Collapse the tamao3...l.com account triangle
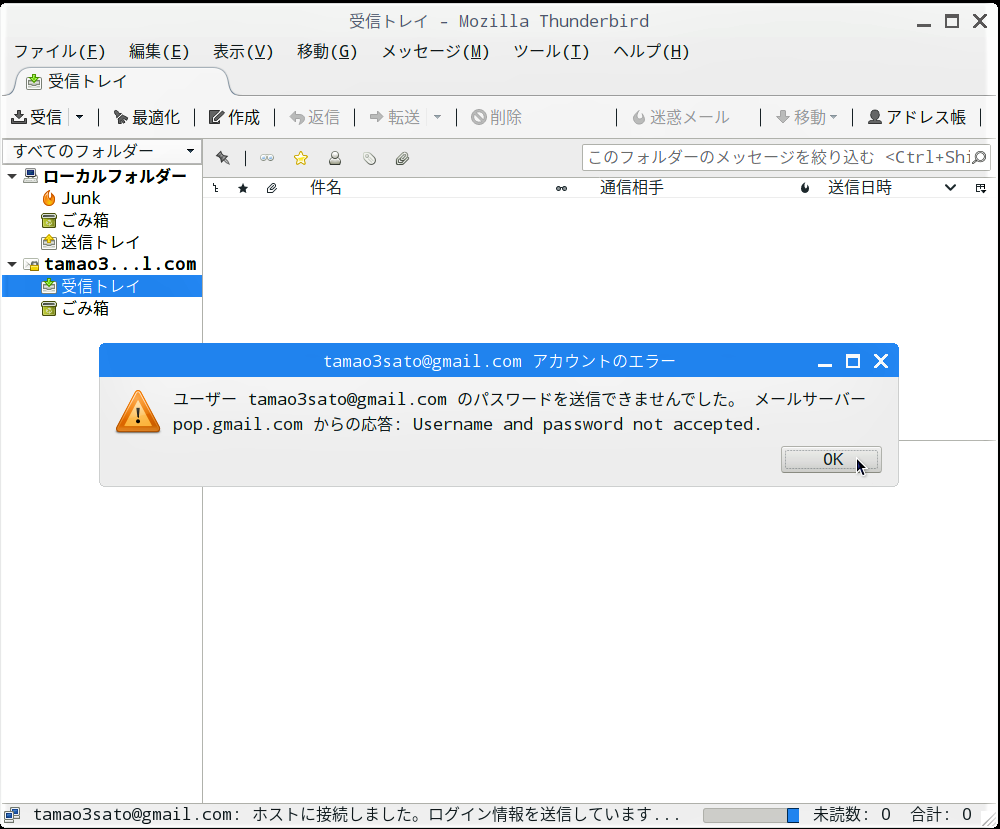The image size is (1000, 829). (12, 264)
